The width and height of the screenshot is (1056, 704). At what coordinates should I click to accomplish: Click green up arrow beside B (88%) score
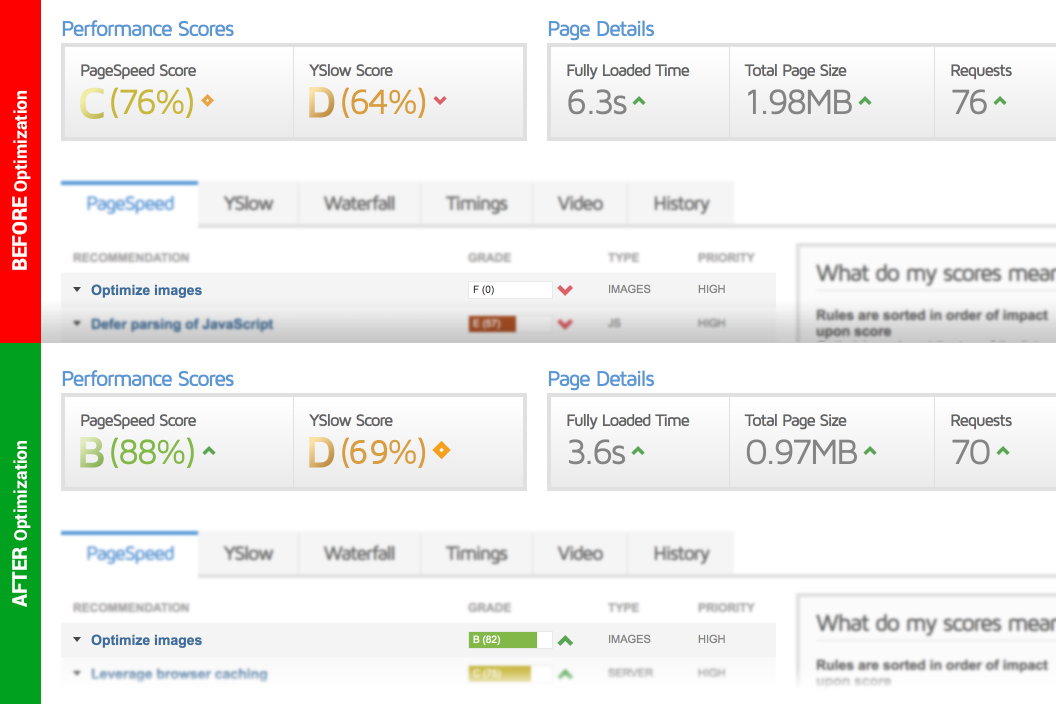pos(208,451)
